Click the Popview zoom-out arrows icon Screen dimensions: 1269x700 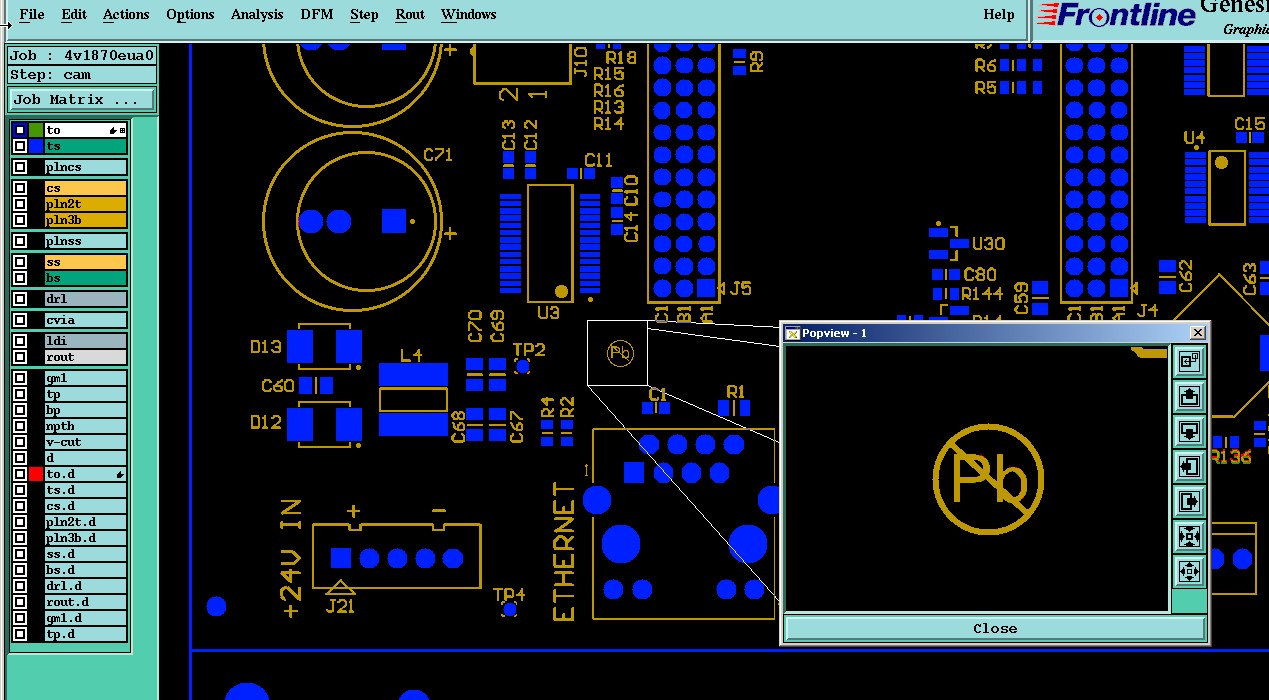point(1189,572)
